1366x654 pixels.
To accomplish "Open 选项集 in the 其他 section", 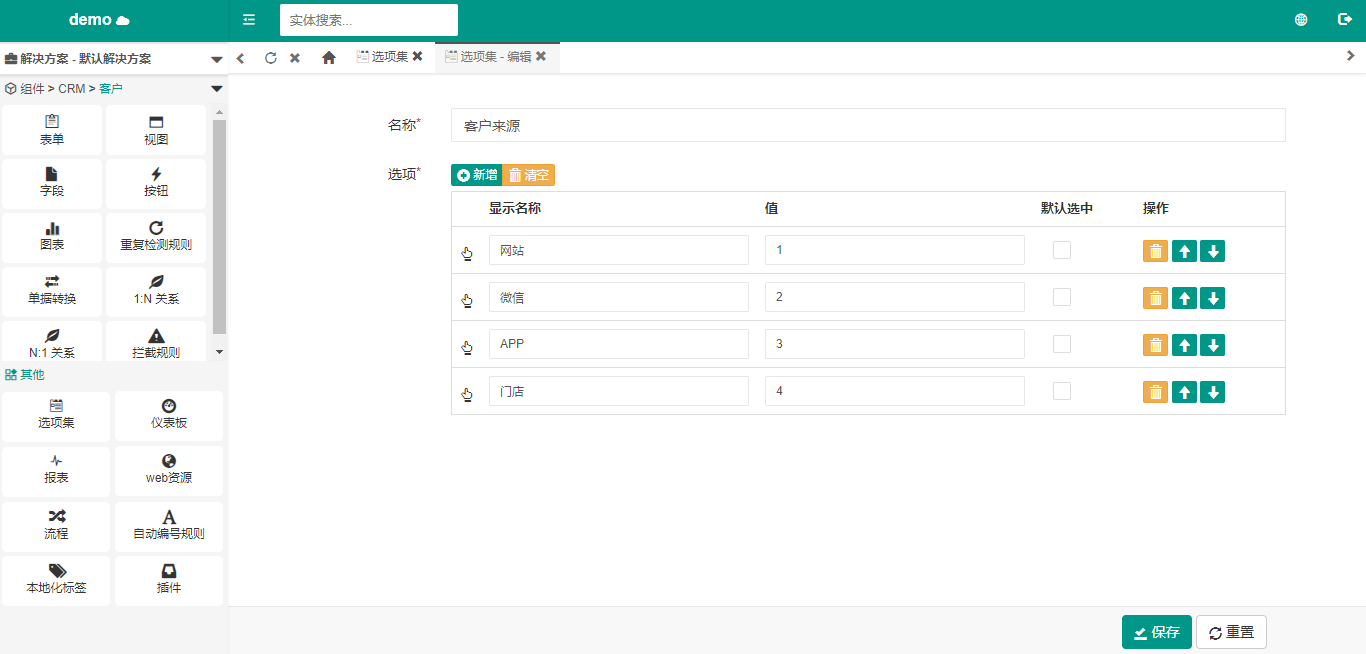I will point(56,415).
